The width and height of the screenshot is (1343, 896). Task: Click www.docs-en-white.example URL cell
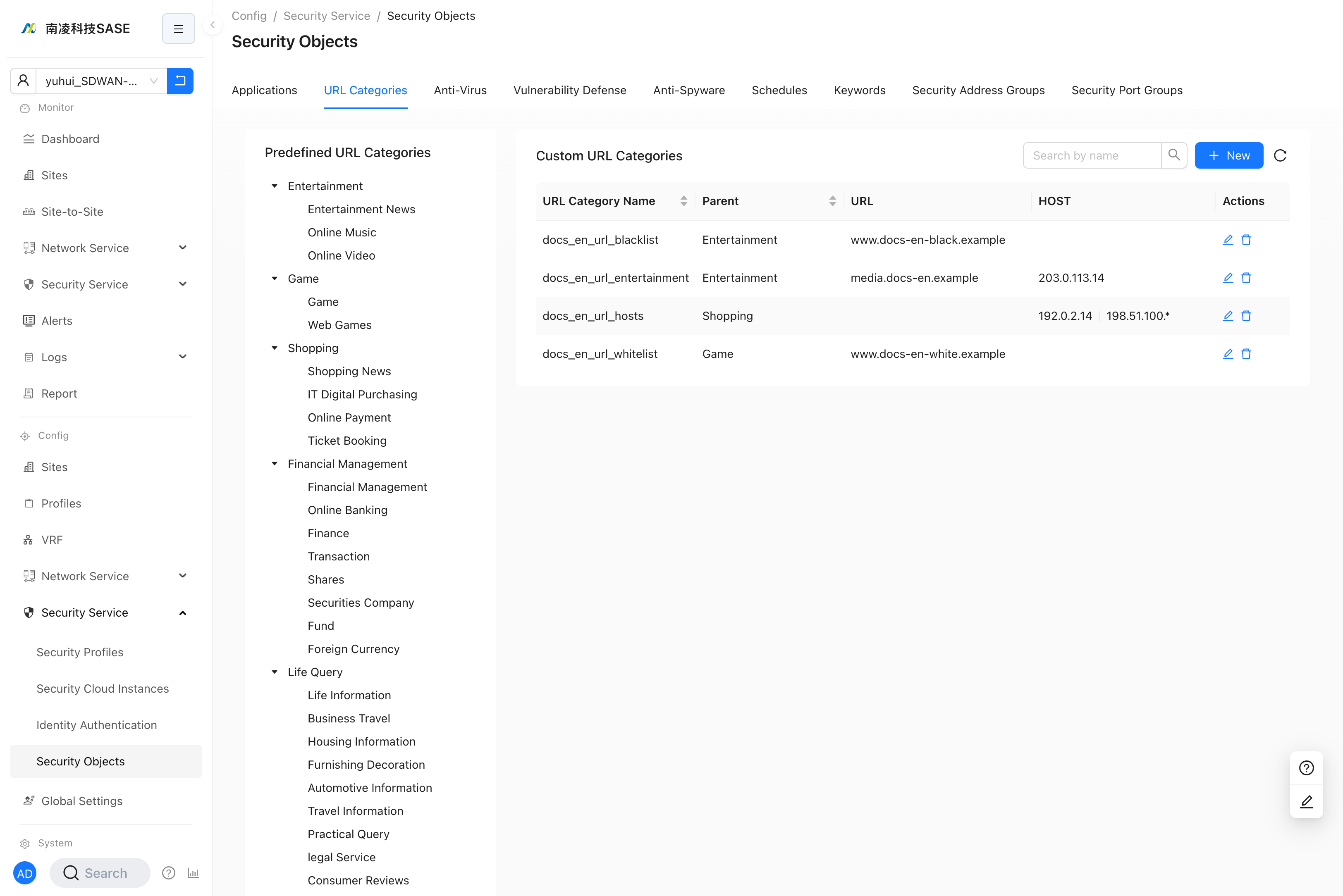click(x=928, y=354)
